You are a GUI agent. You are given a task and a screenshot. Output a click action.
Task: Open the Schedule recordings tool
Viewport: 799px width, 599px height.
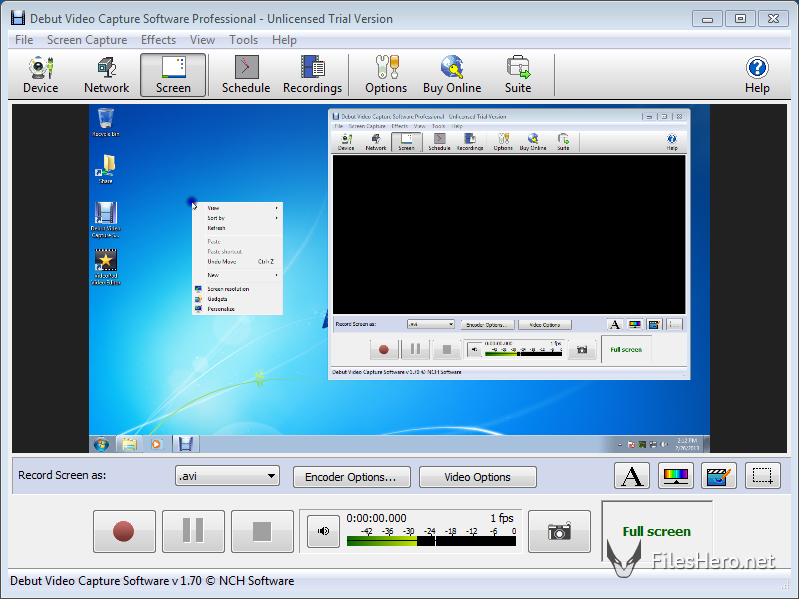[246, 75]
